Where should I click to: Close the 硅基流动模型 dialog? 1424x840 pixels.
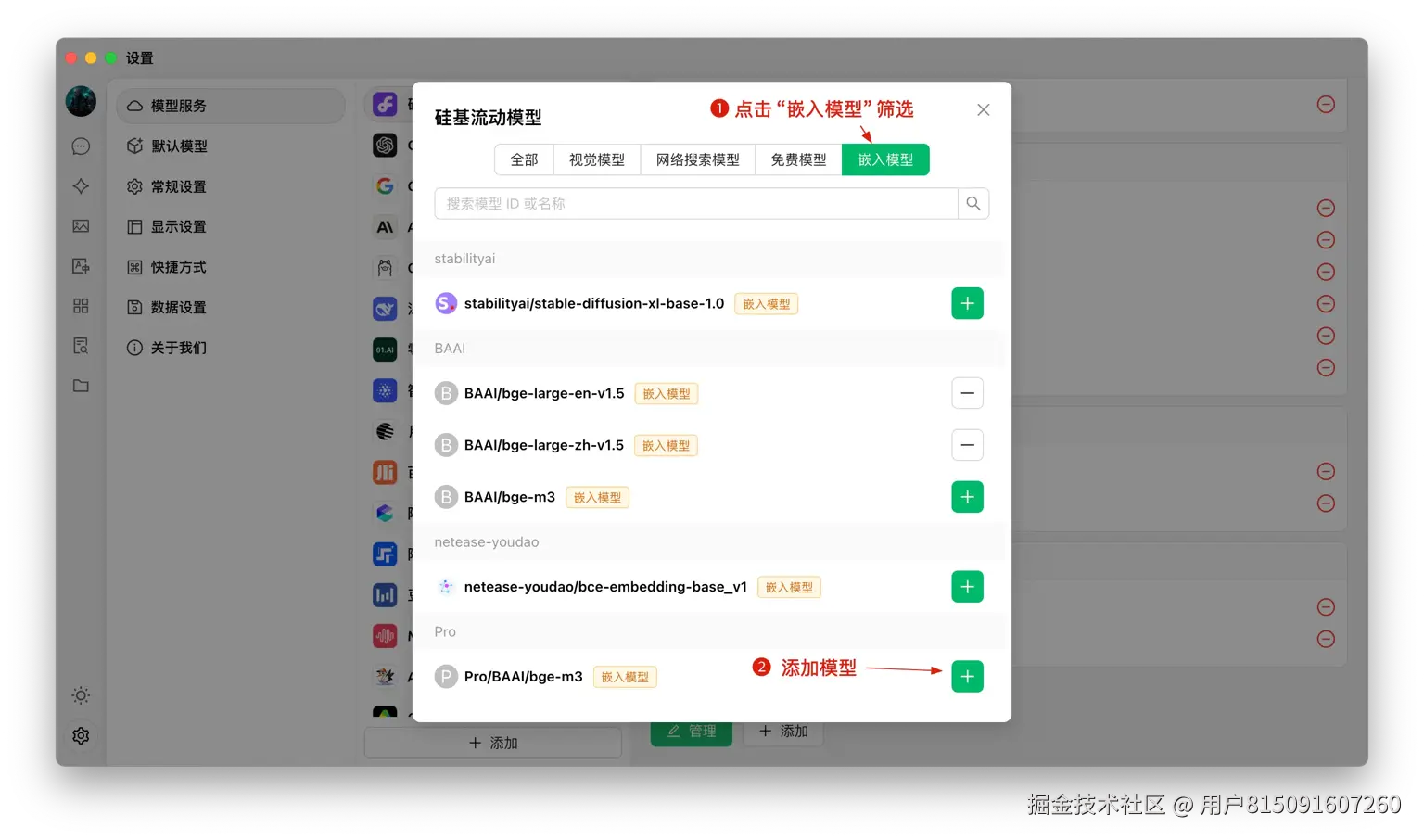click(x=984, y=109)
